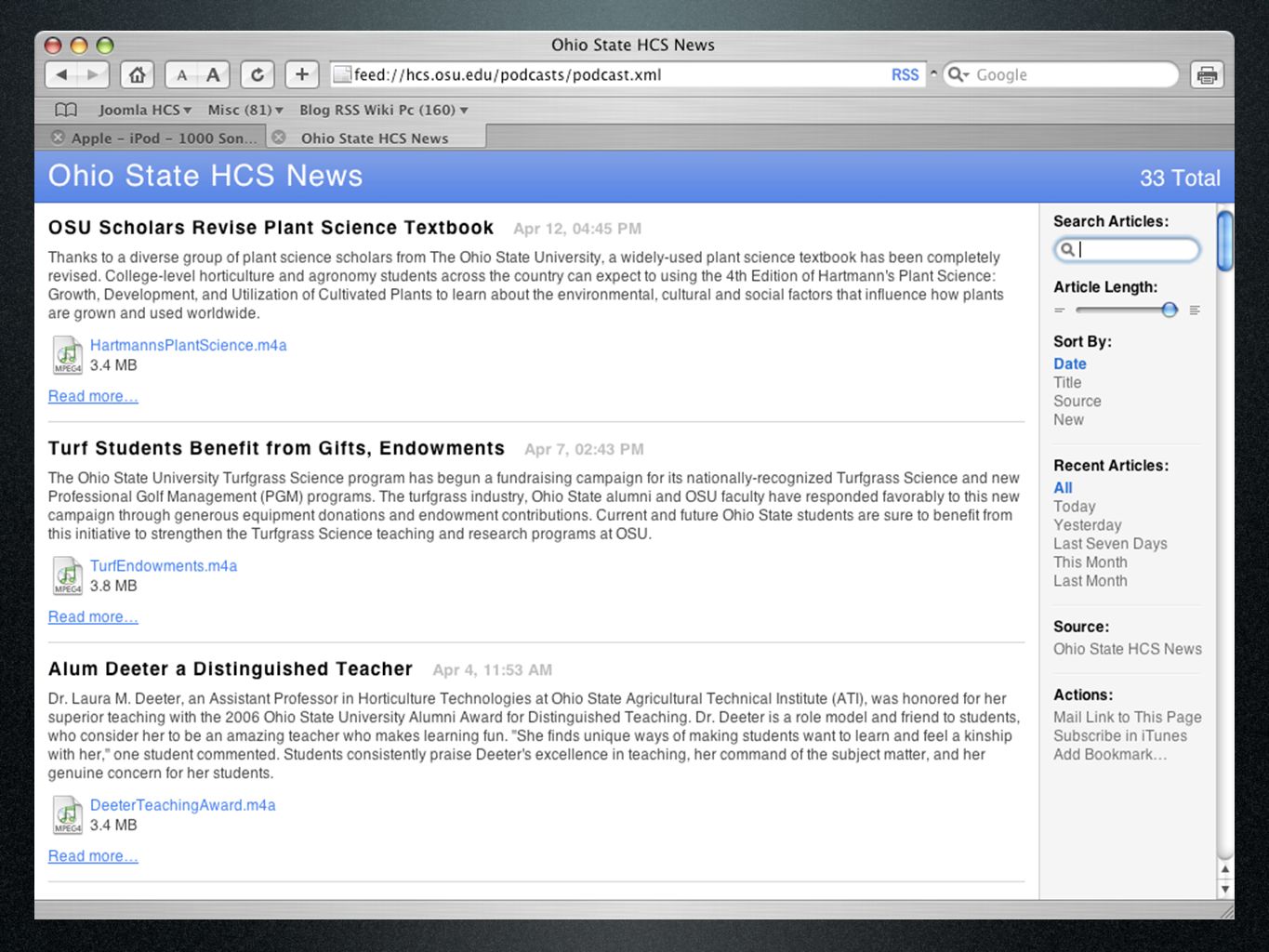Select the Ohio State HCS News tab
1269x952 pixels.
[375, 138]
